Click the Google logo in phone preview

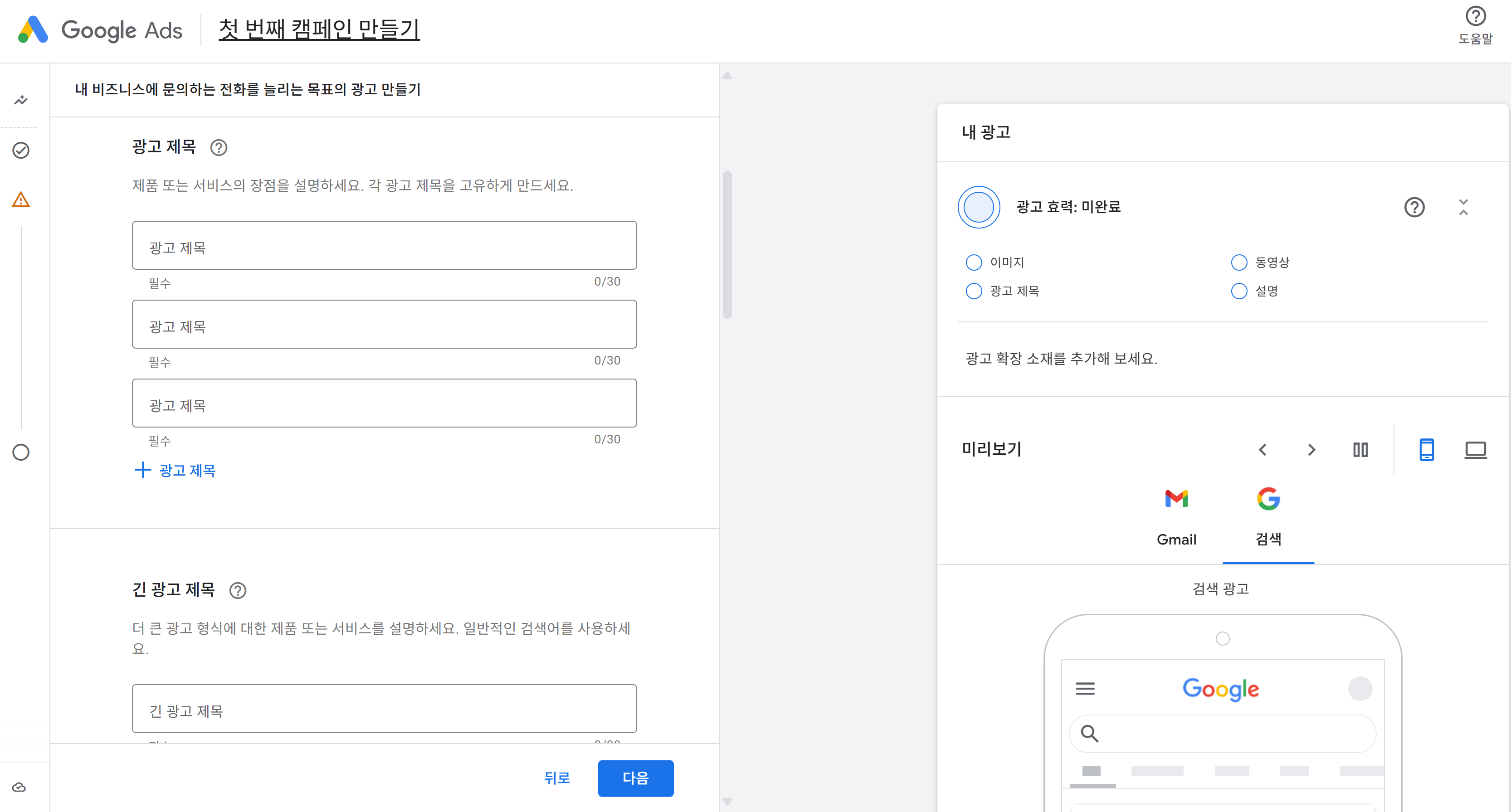coord(1221,689)
